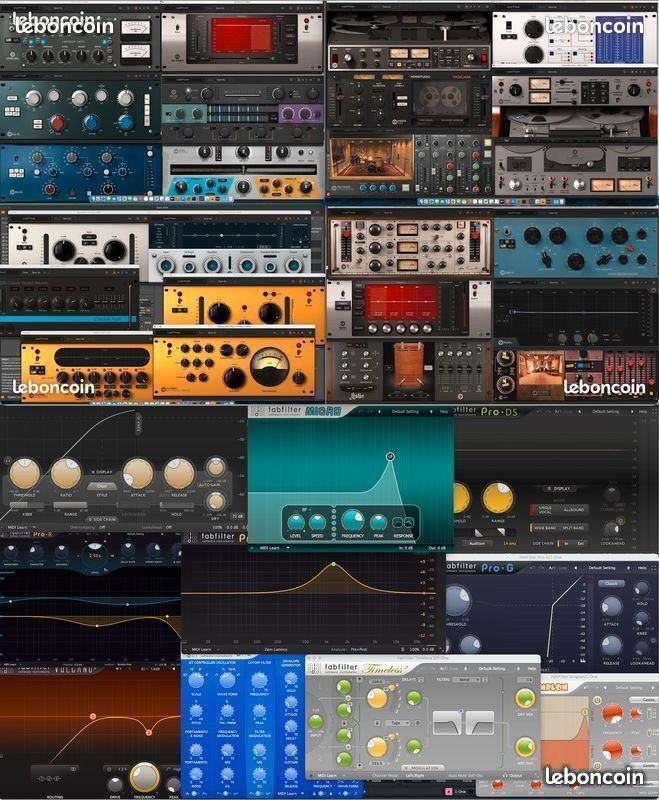Open the MIDI Learn menu in the compressor

19,527
